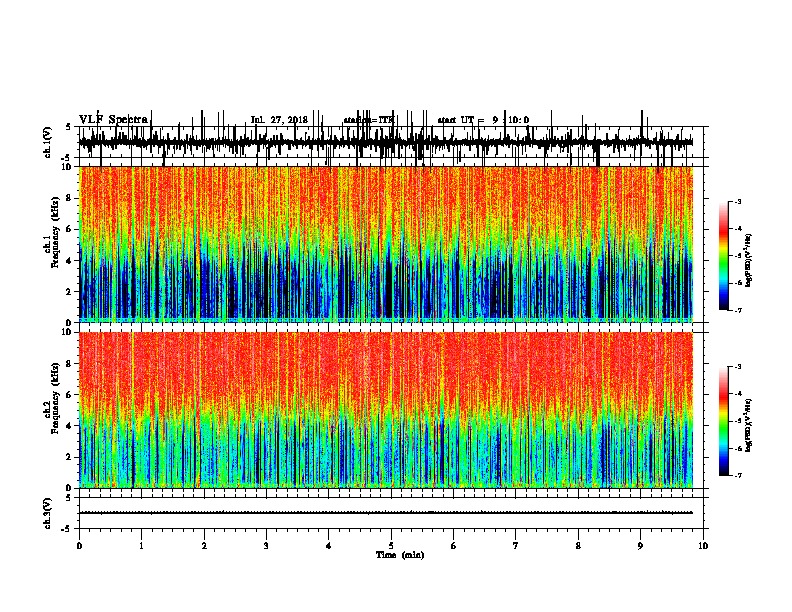792x612 pixels.
Task: Click inside the ch.2 spectrogram panel
Action: 386,410
